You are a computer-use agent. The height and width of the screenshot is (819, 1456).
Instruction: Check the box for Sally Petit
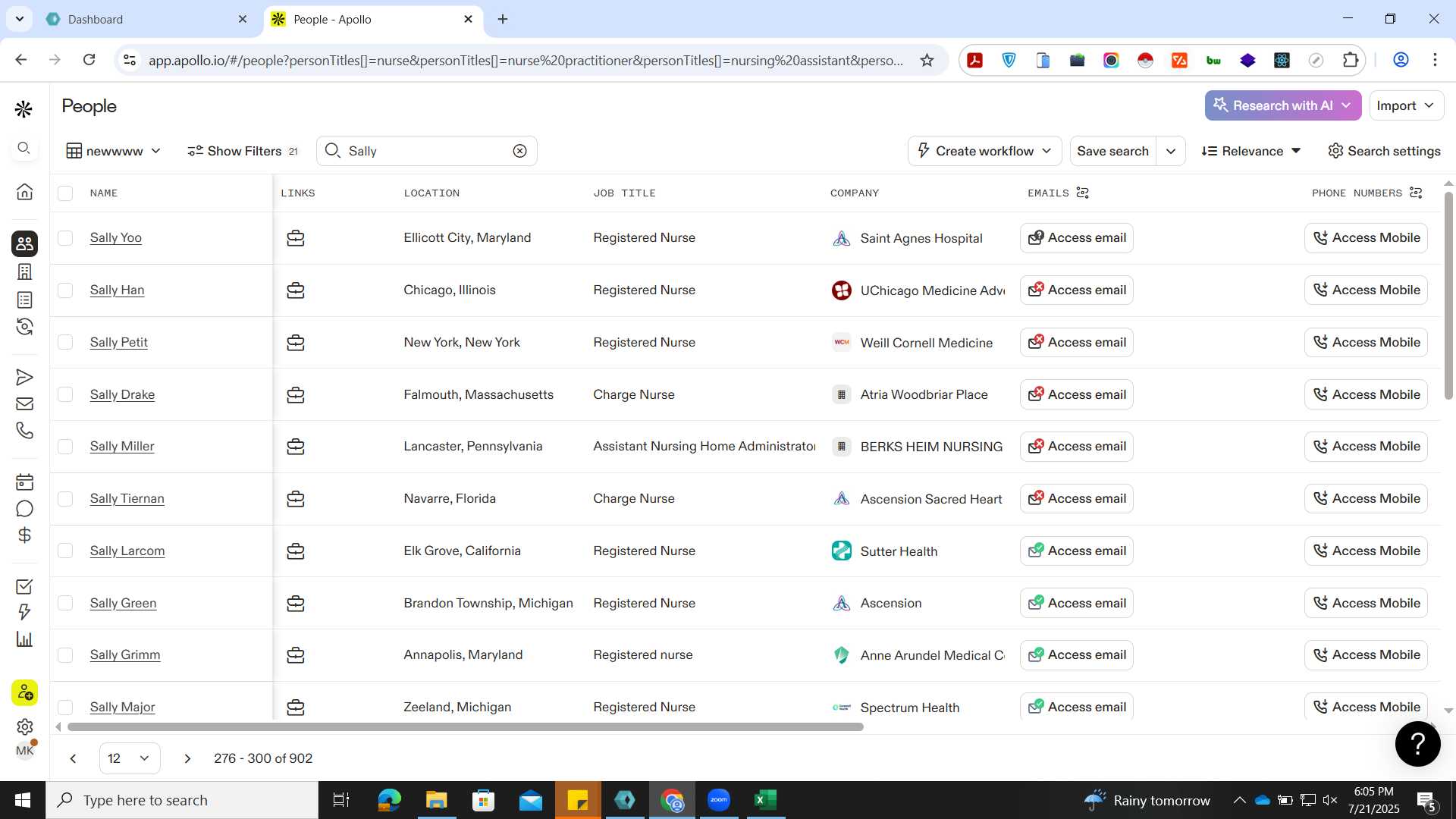pos(65,343)
